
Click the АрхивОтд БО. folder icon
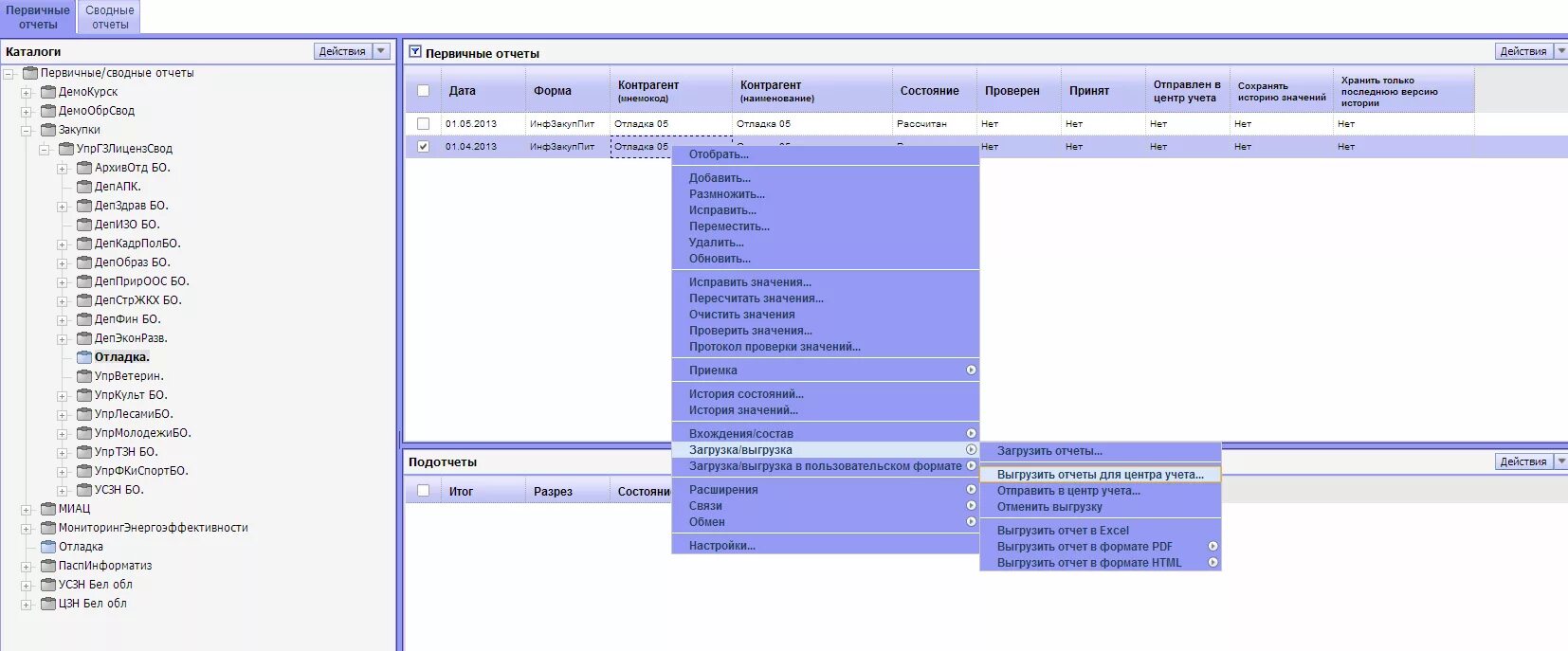(x=84, y=168)
